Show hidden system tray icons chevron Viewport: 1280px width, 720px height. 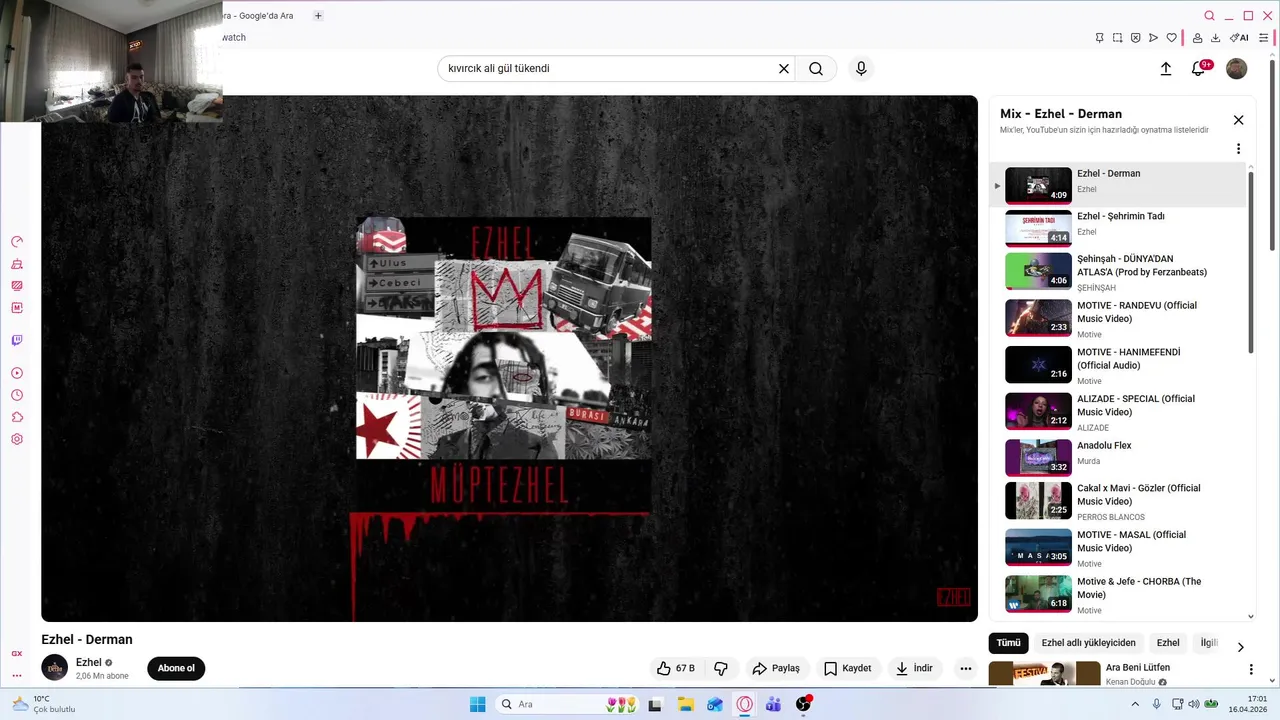point(1134,704)
